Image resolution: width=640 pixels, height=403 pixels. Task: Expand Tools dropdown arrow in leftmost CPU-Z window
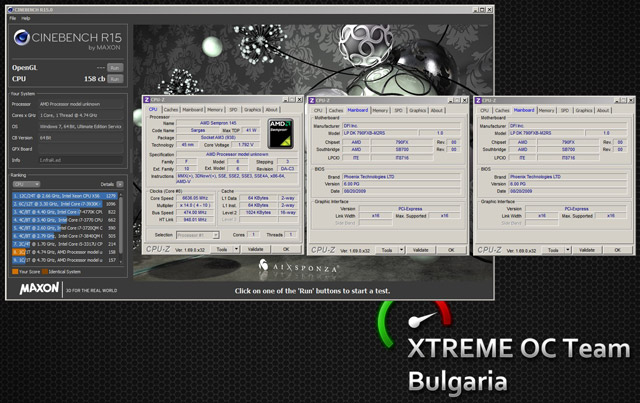pyautogui.click(x=237, y=249)
